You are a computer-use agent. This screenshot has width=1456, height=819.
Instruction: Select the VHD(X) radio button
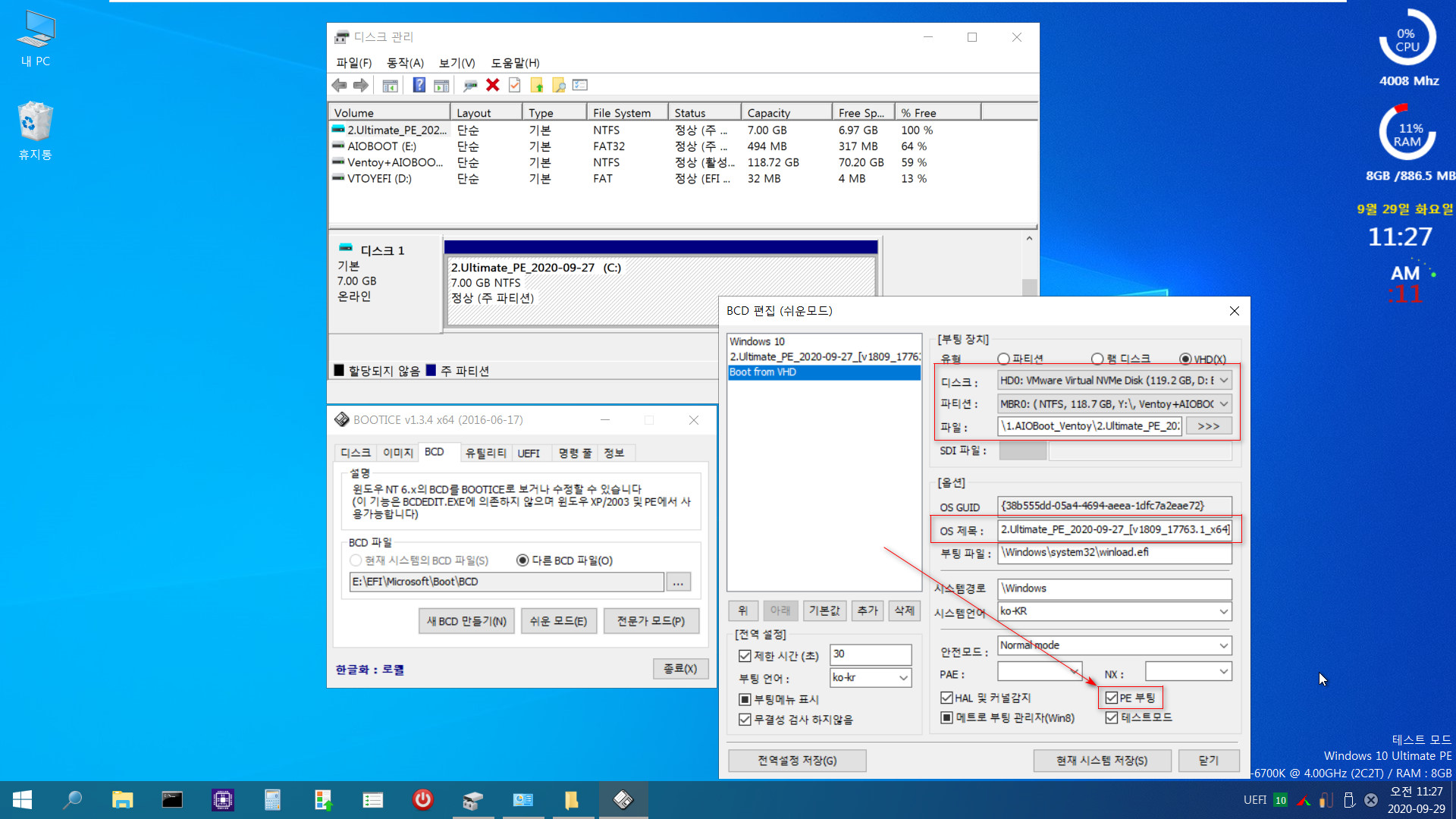1185,359
